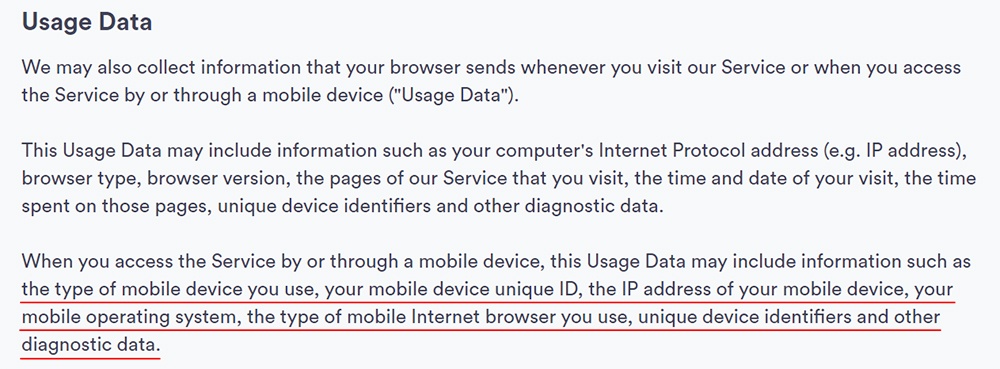Click underlined "unique device identifiers and other" in last paragraph

click(x=789, y=318)
